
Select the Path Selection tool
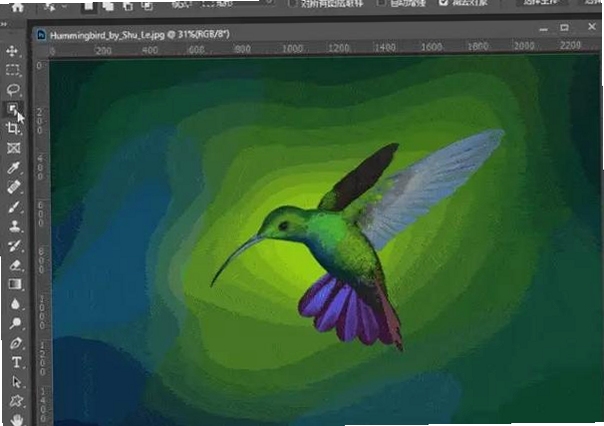coord(17,382)
